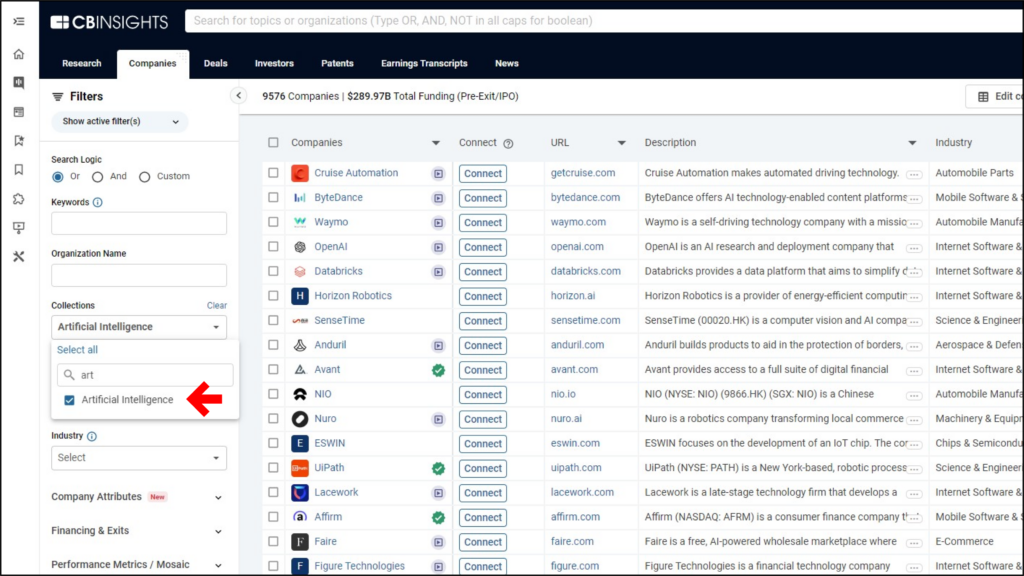This screenshot has width=1024, height=576.
Task: Check the SenseTime row checkbox
Action: tap(273, 321)
